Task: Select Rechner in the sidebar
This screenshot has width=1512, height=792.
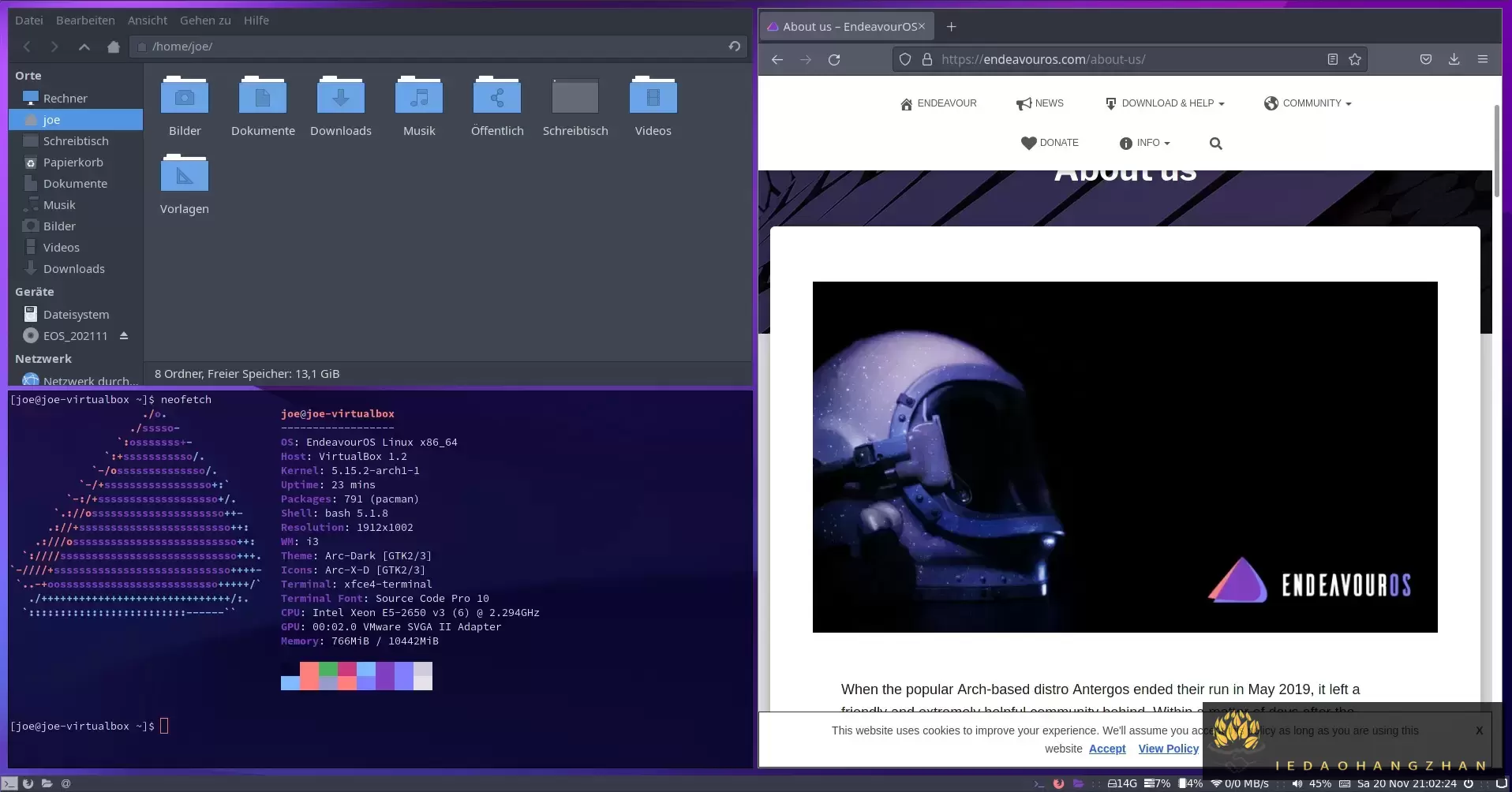Action: [76, 99]
